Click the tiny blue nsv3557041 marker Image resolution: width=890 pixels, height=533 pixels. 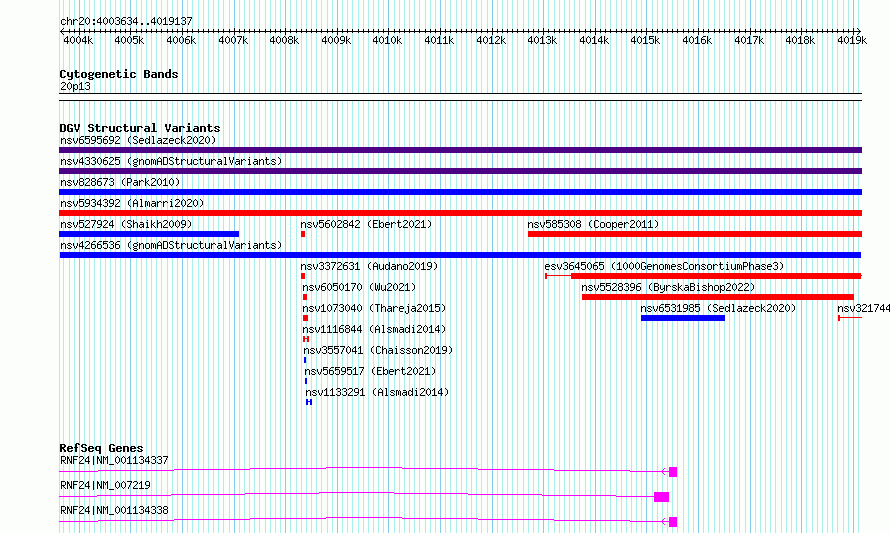pos(305,360)
